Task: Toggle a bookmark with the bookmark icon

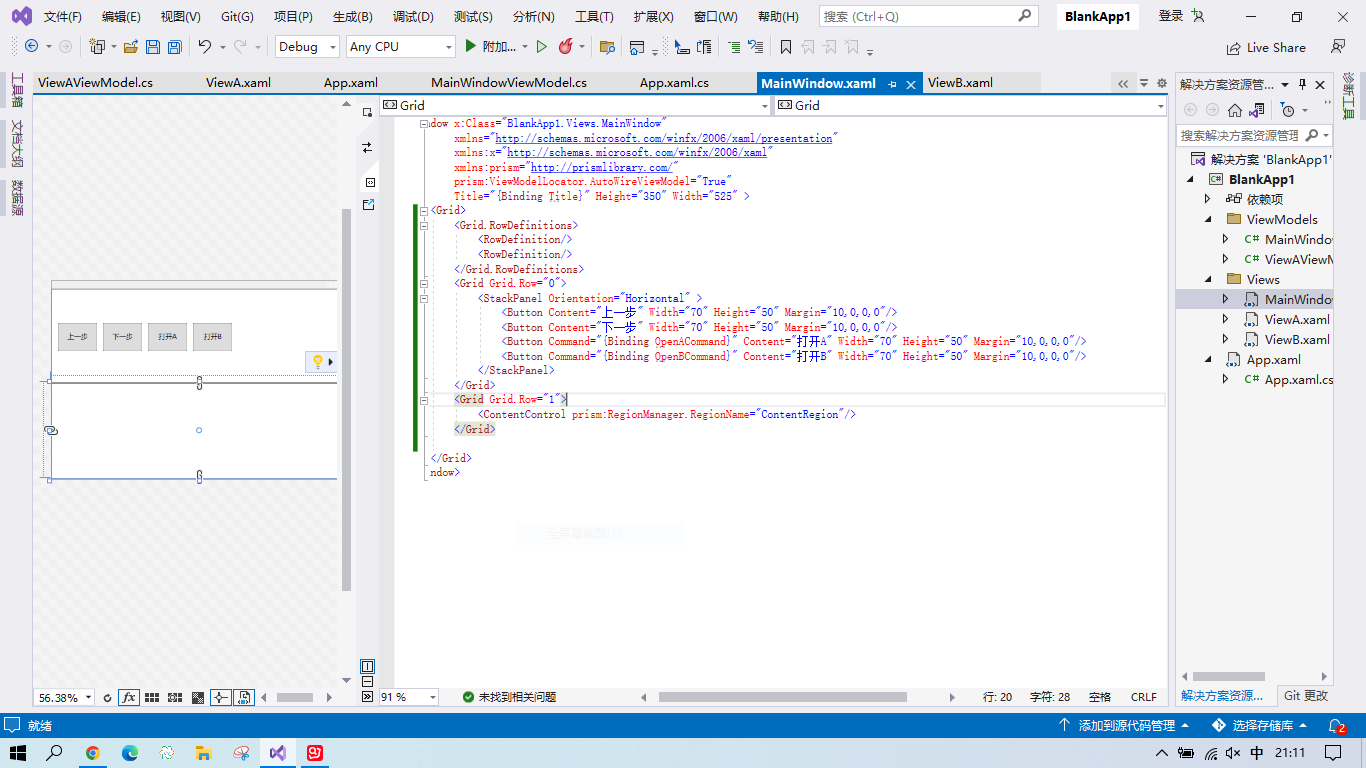Action: 786,46
